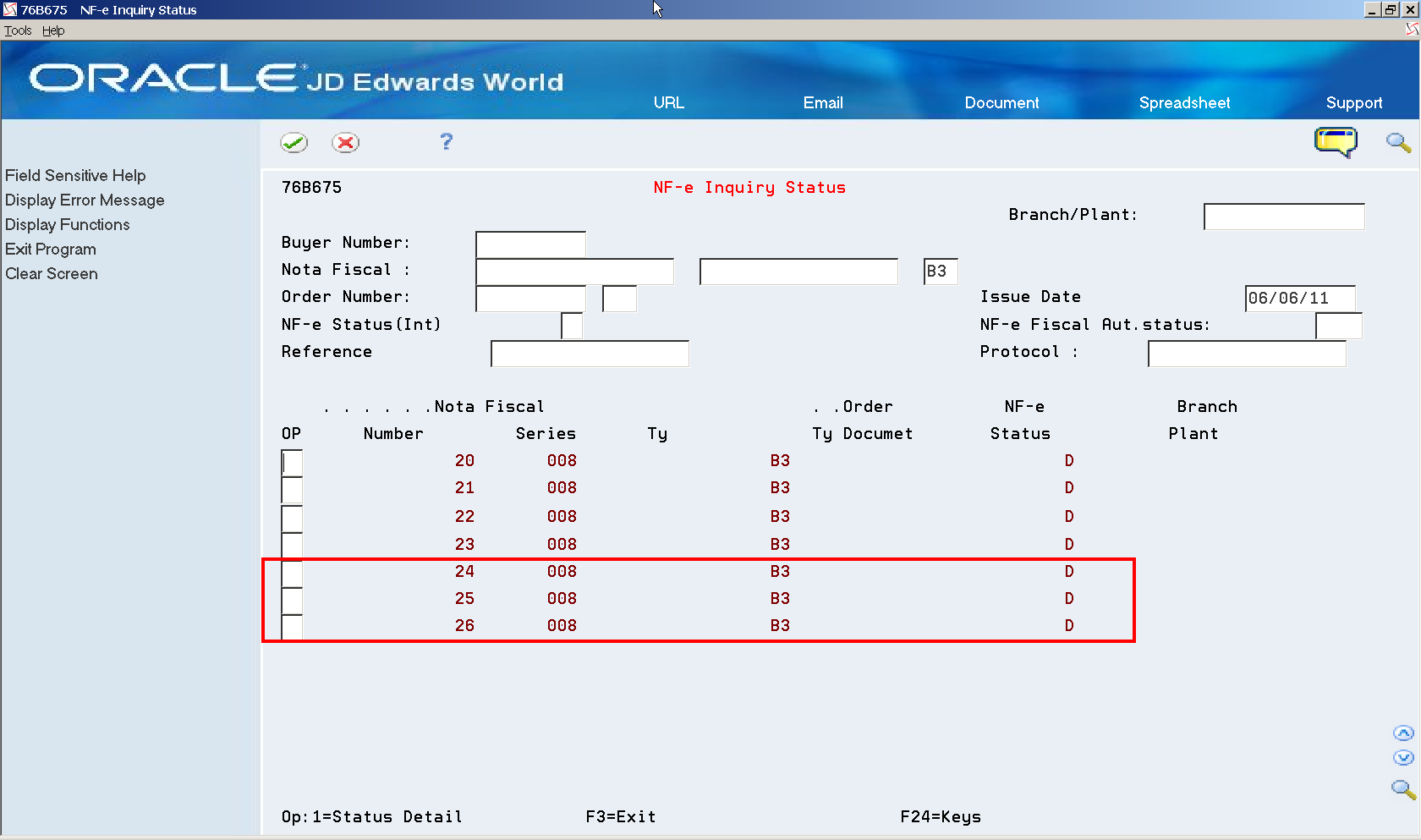
Task: Open the Email link in banner
Action: [823, 102]
